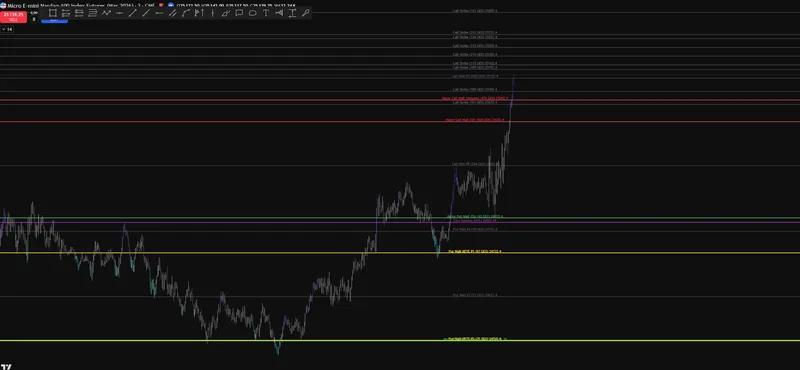Click the upper red Major Call Wall line
This screenshot has width=800, height=370.
[400, 100]
